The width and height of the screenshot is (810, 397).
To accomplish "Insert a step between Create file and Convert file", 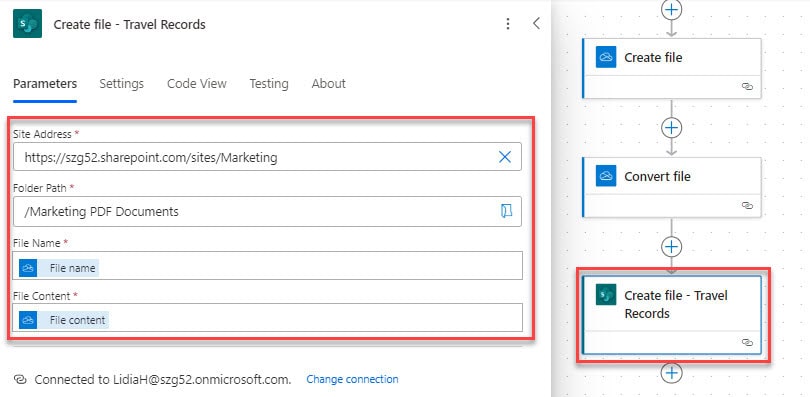I will click(x=671, y=128).
